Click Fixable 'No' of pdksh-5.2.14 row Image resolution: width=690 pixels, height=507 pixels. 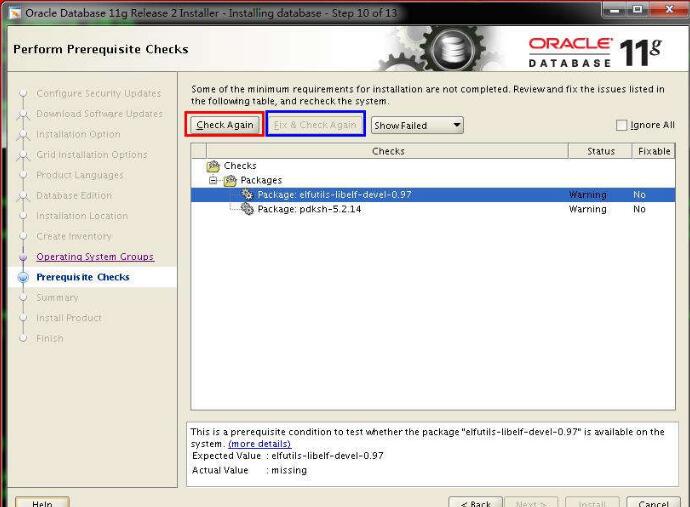click(x=639, y=209)
